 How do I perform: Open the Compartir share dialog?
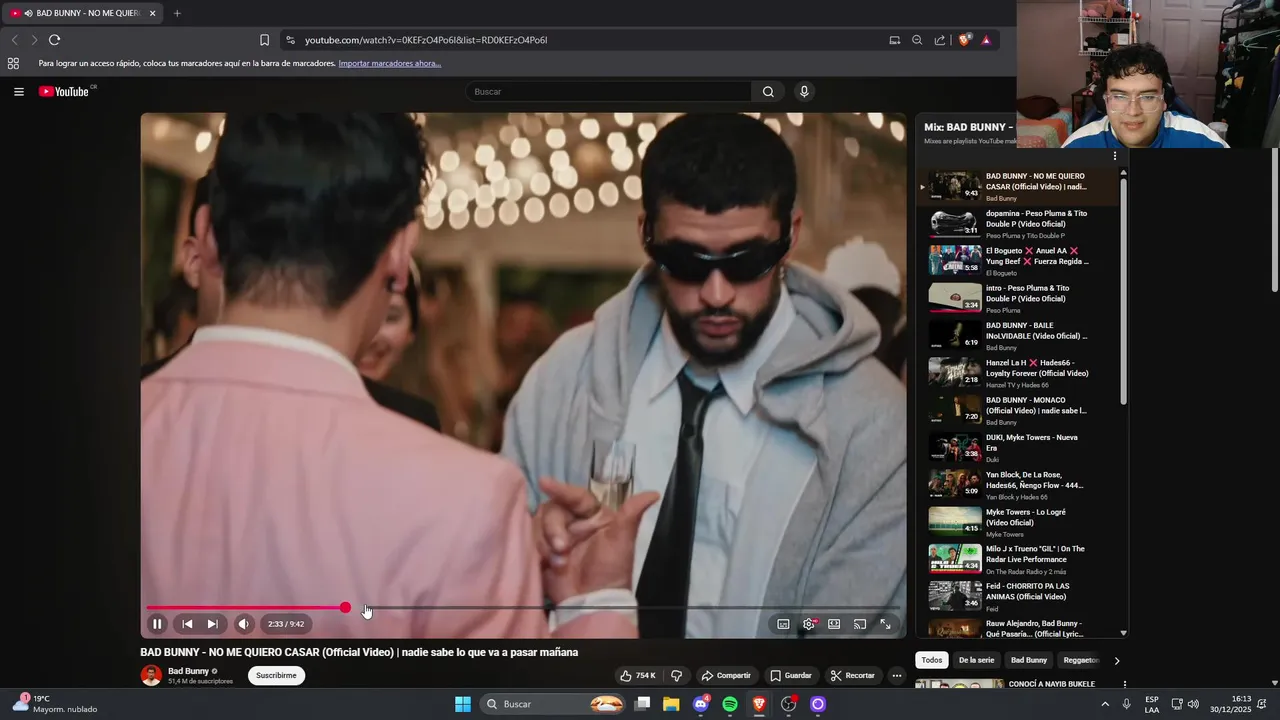coord(726,675)
